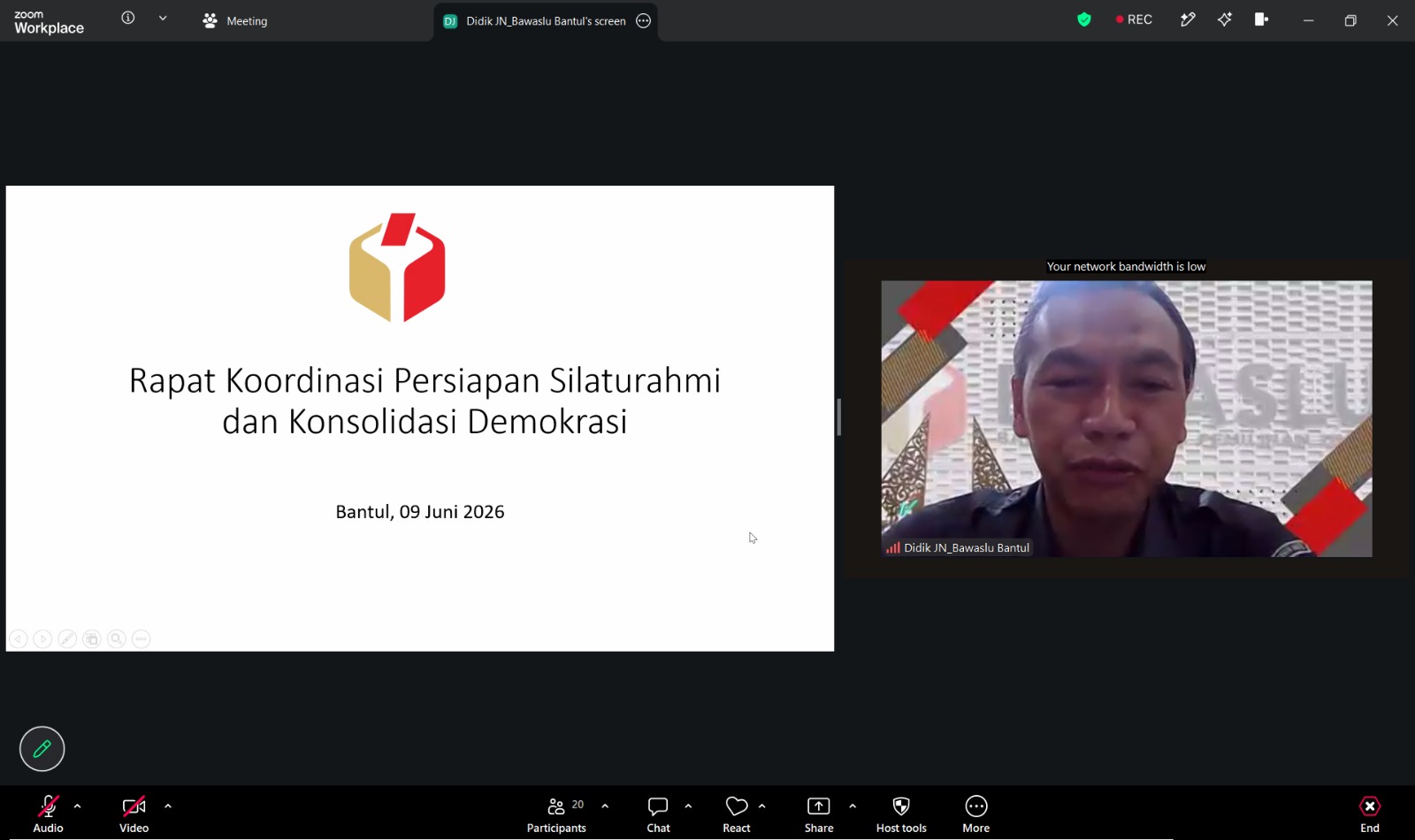The width and height of the screenshot is (1415, 840).
Task: Open slide zoom magnifier control
Action: coord(116,638)
